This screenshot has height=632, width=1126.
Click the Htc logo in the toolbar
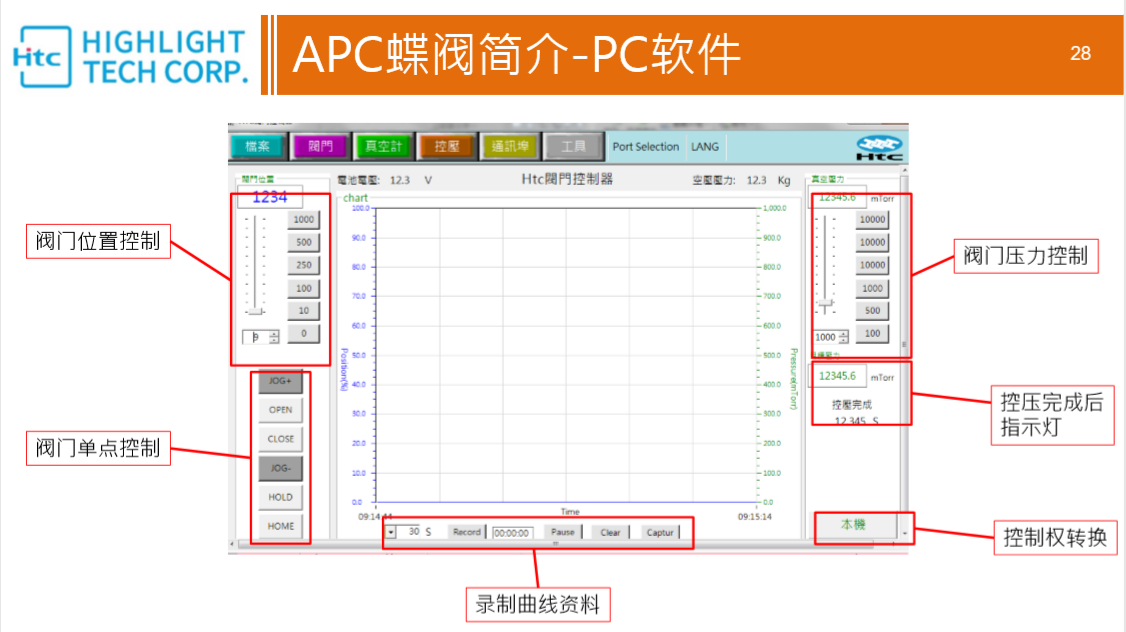tap(879, 148)
